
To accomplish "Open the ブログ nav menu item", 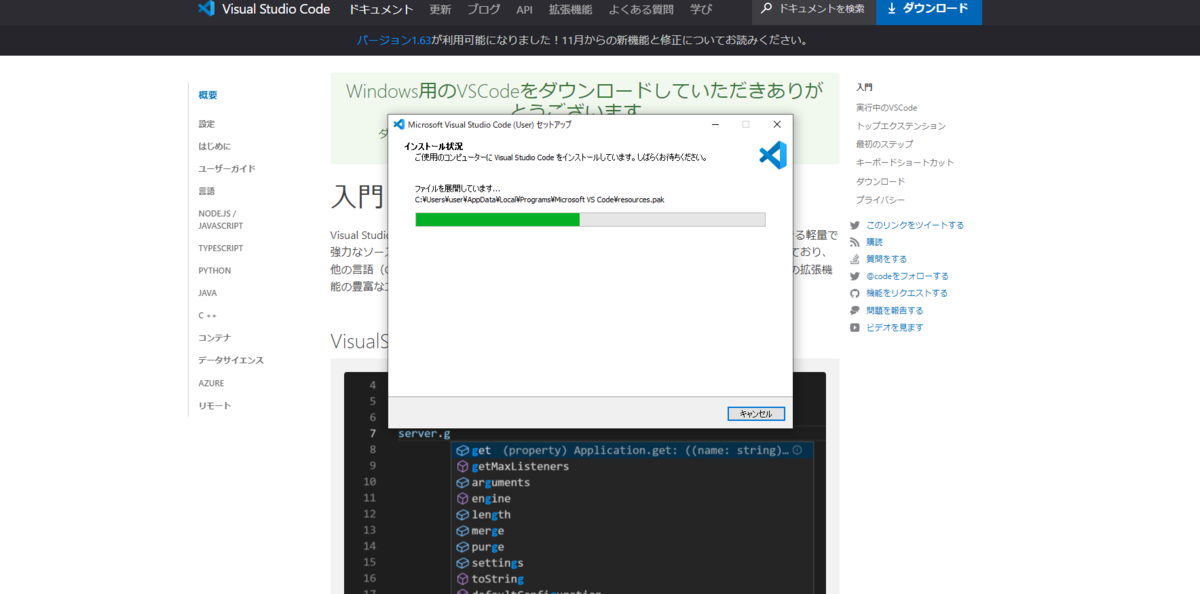I will coord(484,9).
